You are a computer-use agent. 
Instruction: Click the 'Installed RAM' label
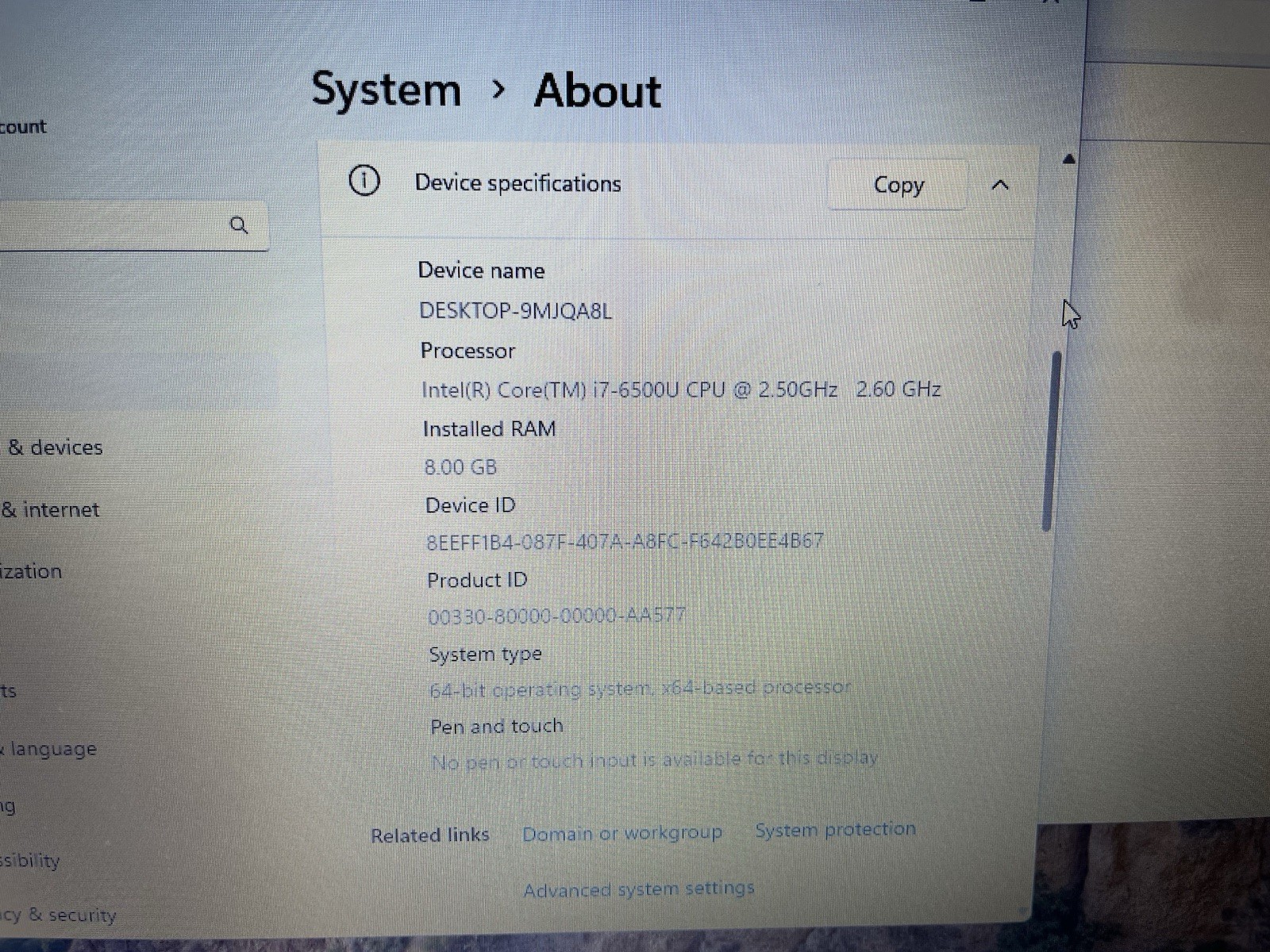489,429
